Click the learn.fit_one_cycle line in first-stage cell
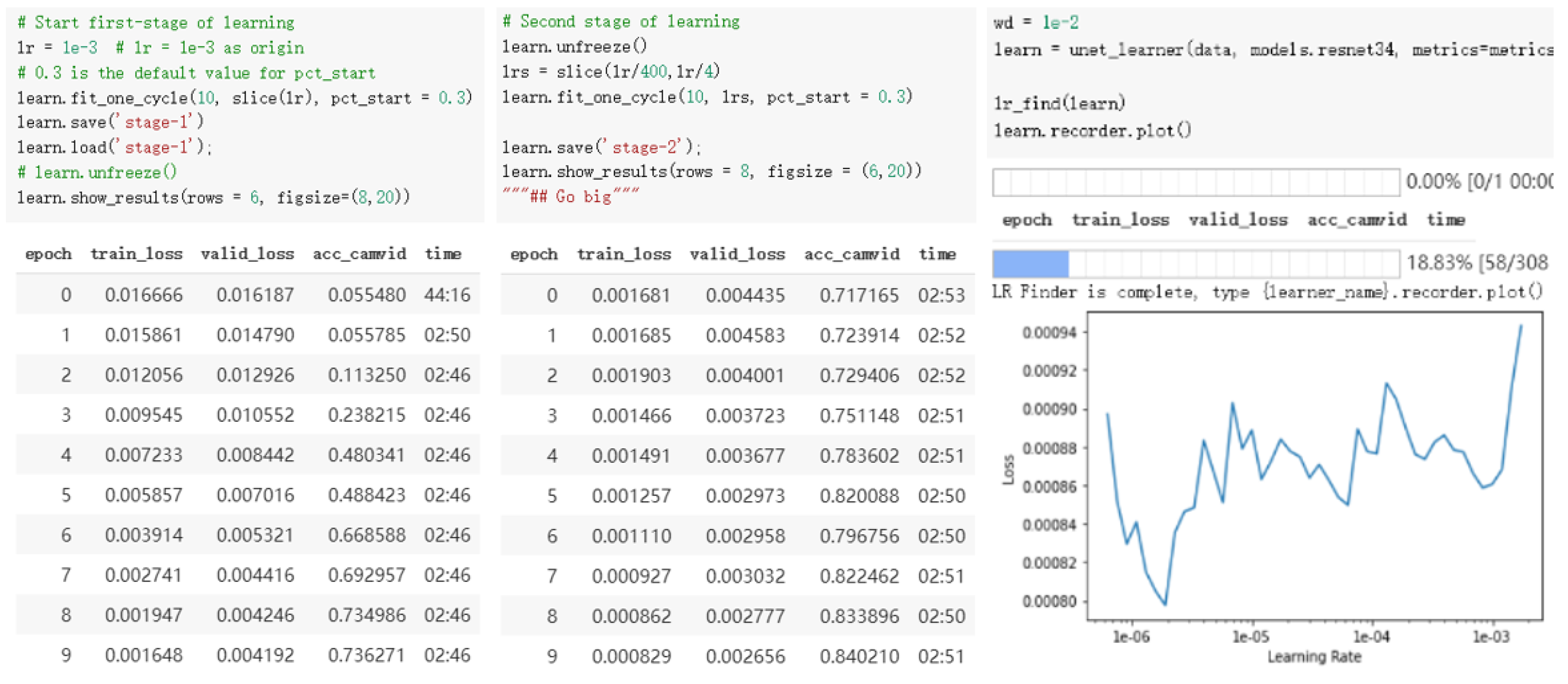The width and height of the screenshot is (1568, 684). pos(243,97)
